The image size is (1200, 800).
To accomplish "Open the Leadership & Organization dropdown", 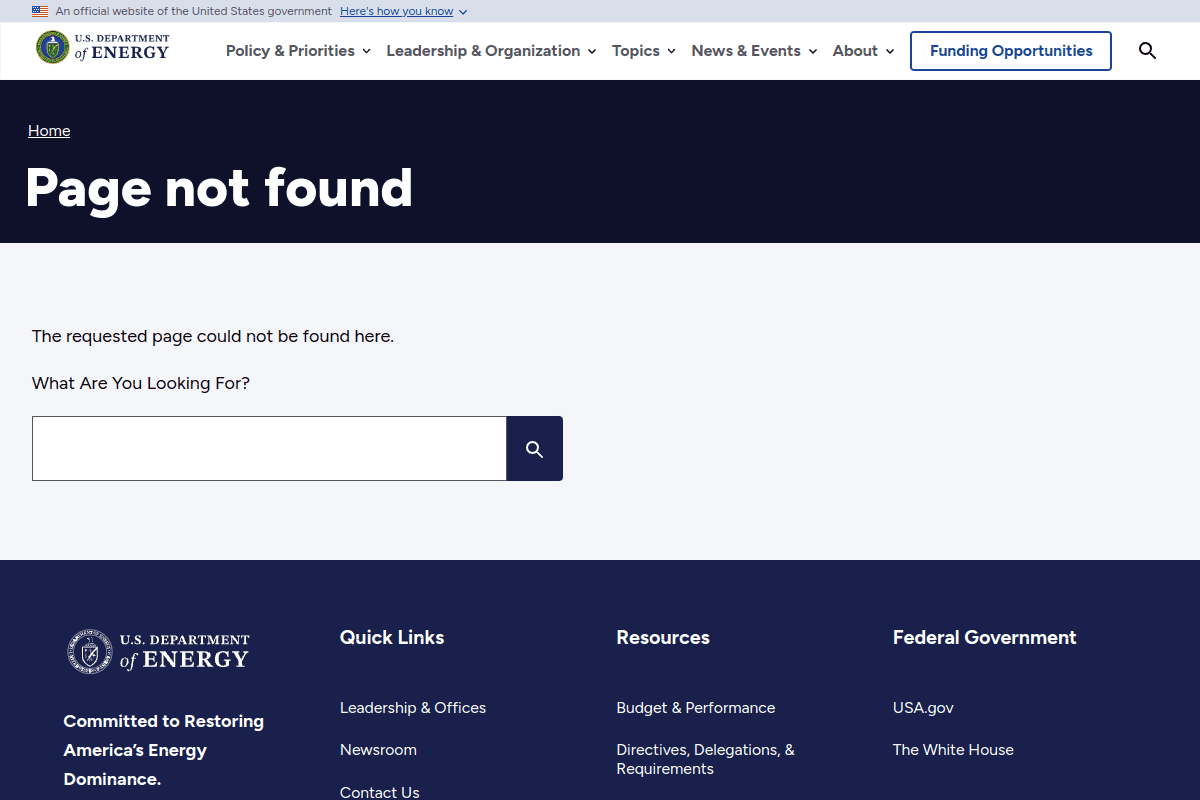I will [x=491, y=51].
